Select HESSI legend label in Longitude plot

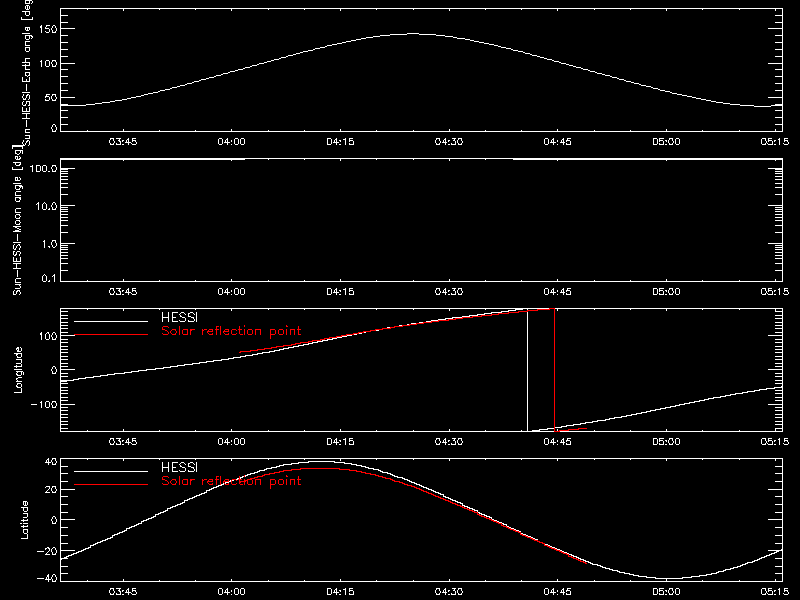179,317
